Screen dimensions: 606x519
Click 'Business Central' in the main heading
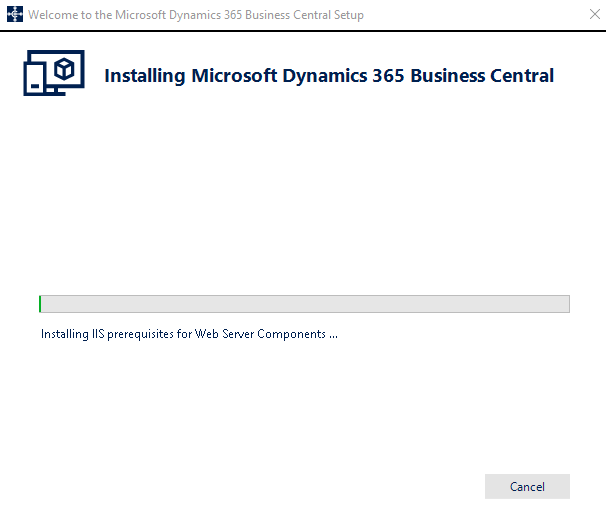(482, 75)
